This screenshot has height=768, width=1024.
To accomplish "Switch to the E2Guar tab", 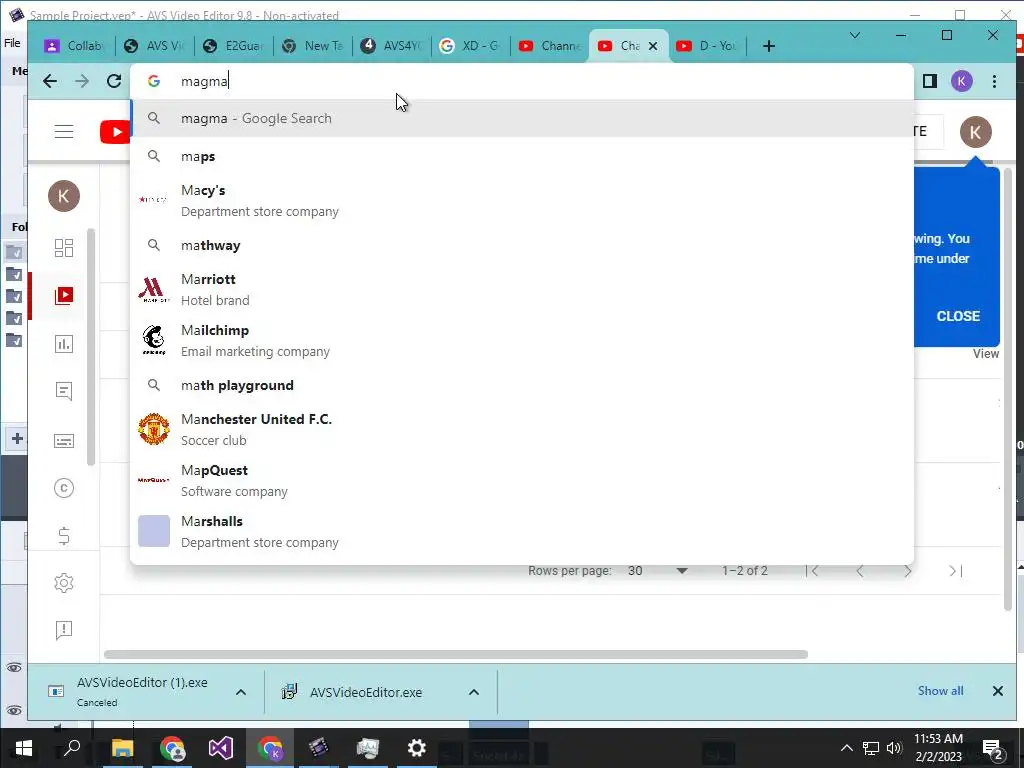I will 234,46.
